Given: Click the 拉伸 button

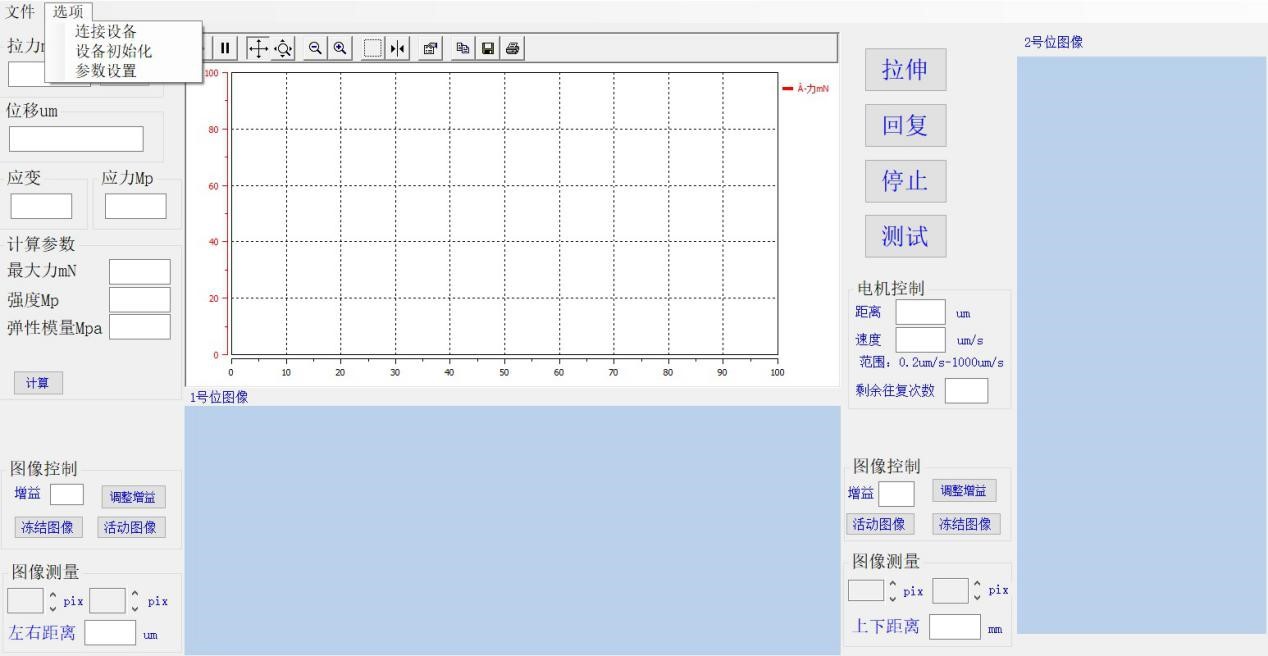Looking at the screenshot, I should tap(905, 70).
